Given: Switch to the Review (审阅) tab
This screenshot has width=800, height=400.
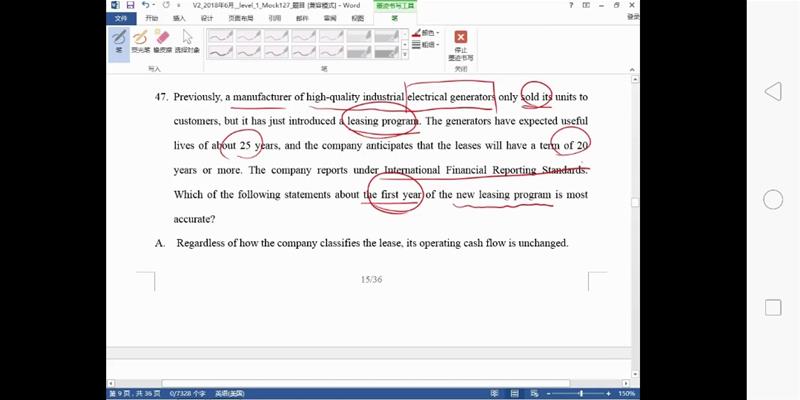Looking at the screenshot, I should click(x=330, y=18).
